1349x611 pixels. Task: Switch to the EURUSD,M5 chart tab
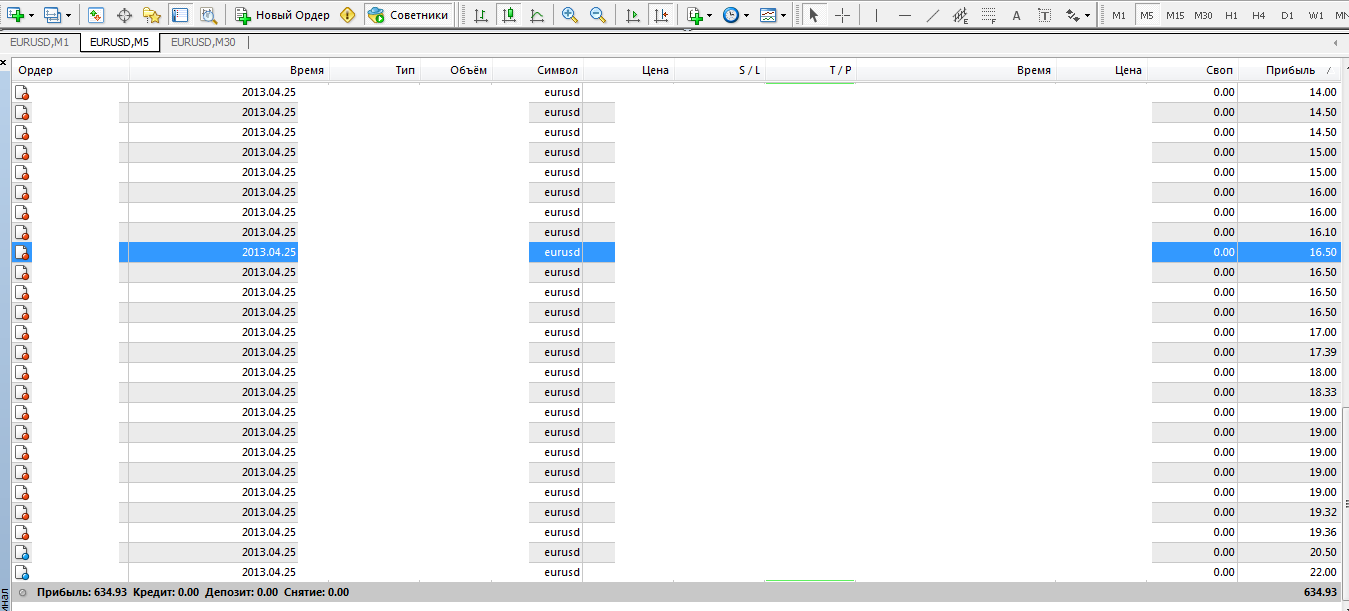(x=119, y=42)
